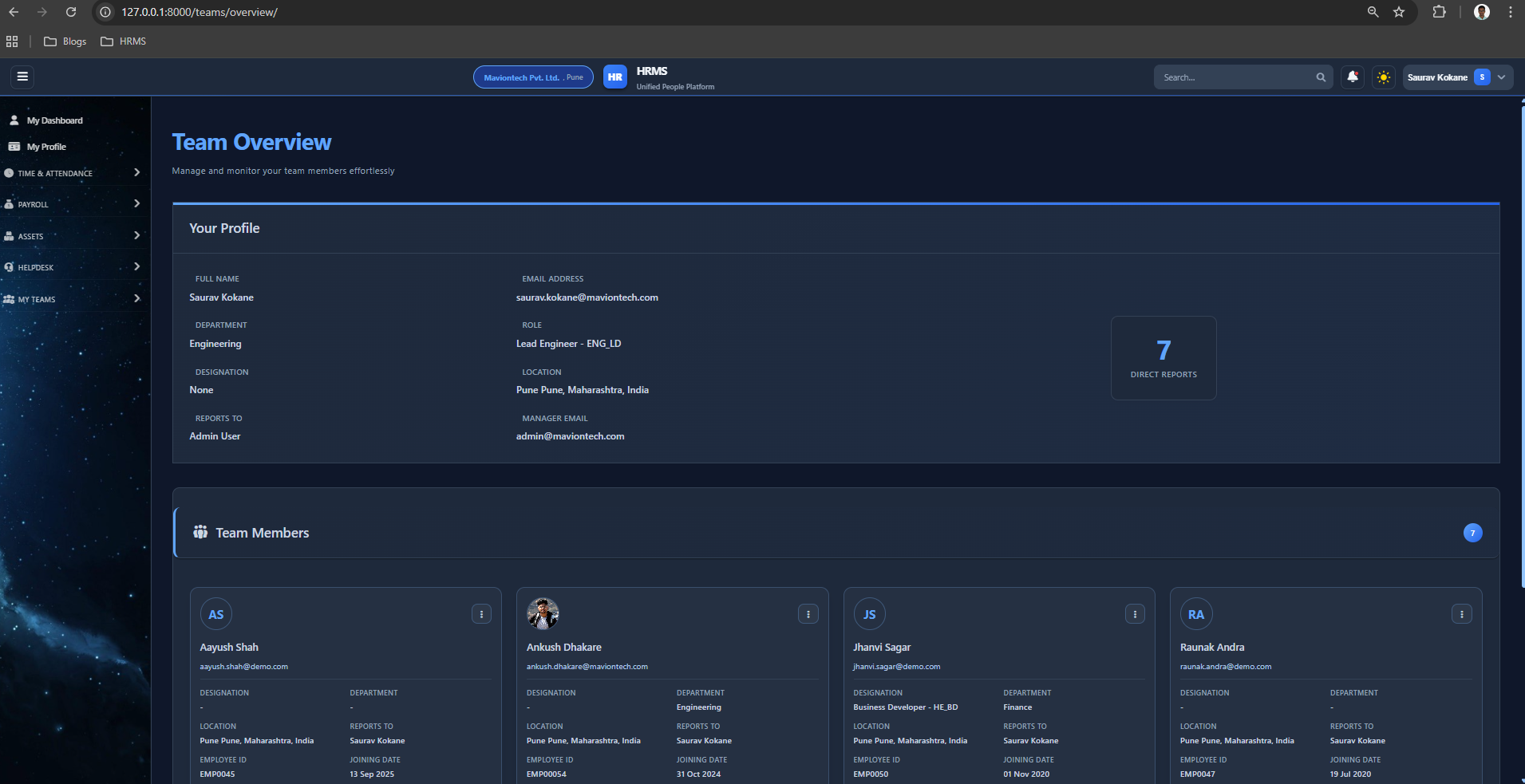Bookmark this page with star icon
Screen dimensions: 1525x784
[x=1399, y=12]
